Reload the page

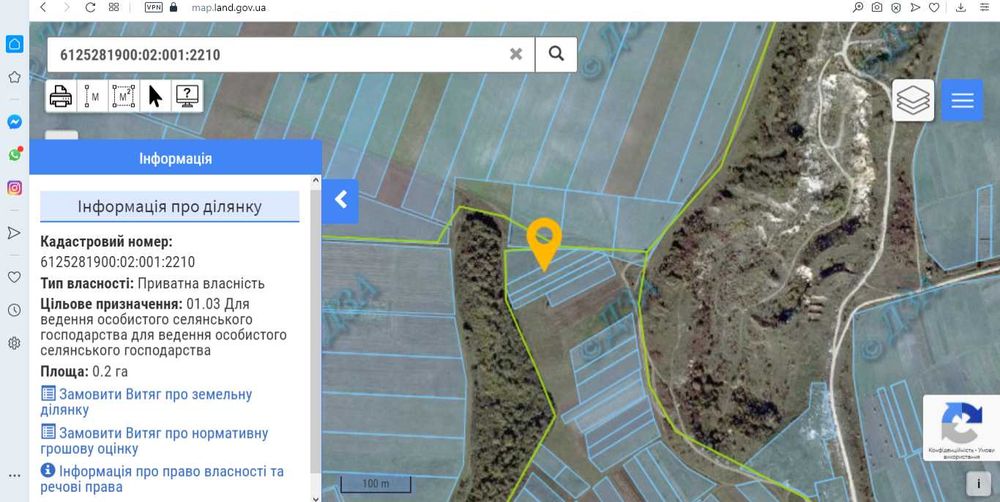tap(90, 8)
